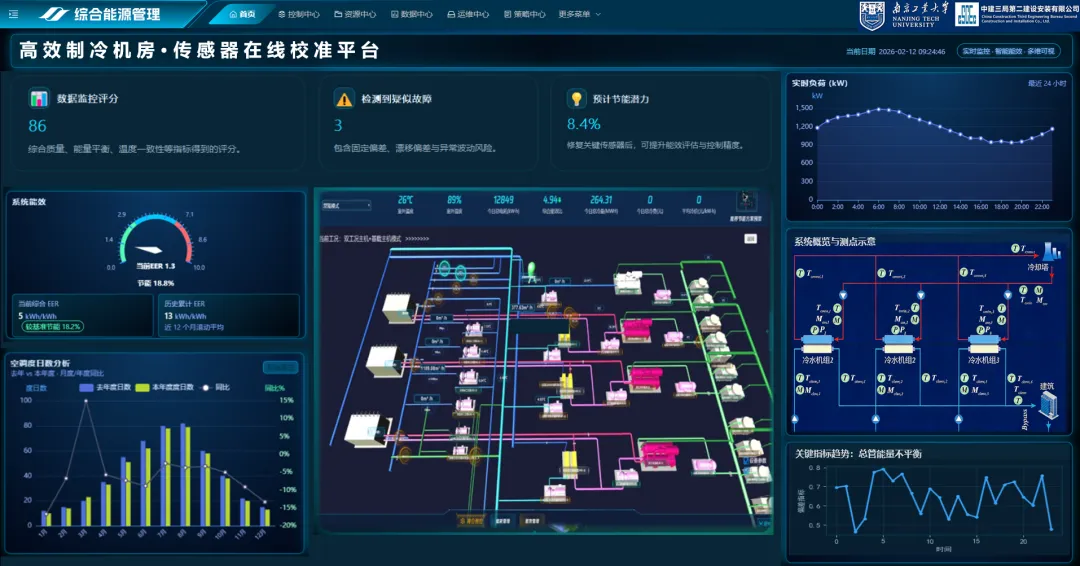Click the lightbulb icon for 预计节能潜力

576,99
